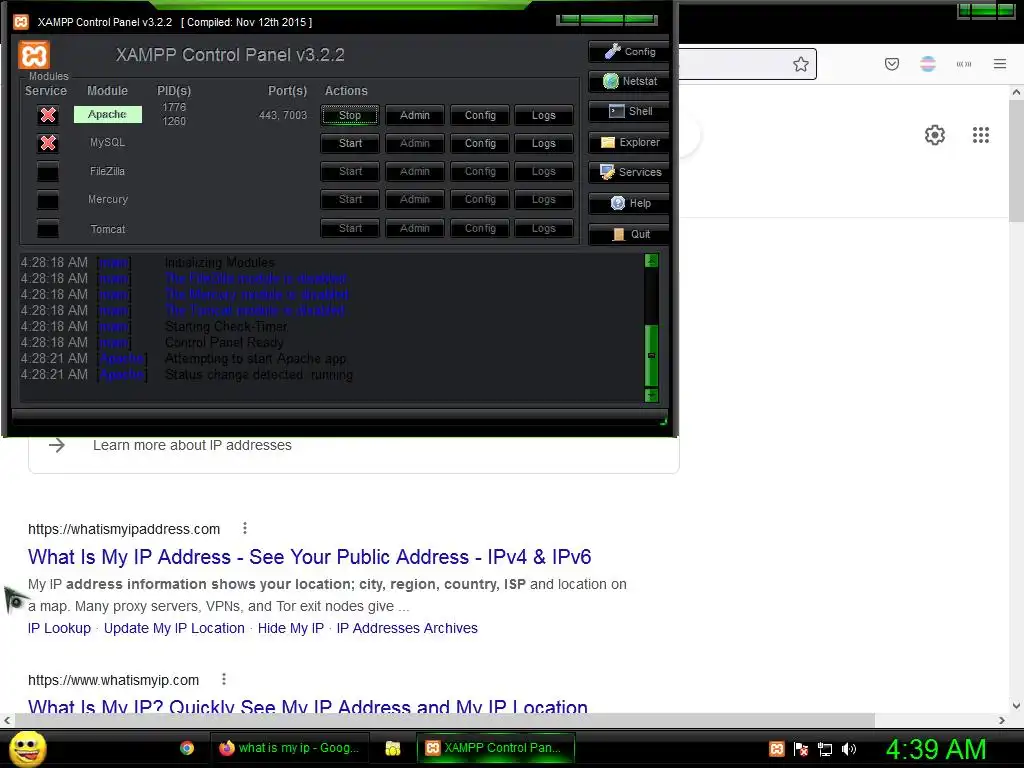Open XAMPP Help
Screen dimensions: 1024x768
tap(629, 203)
